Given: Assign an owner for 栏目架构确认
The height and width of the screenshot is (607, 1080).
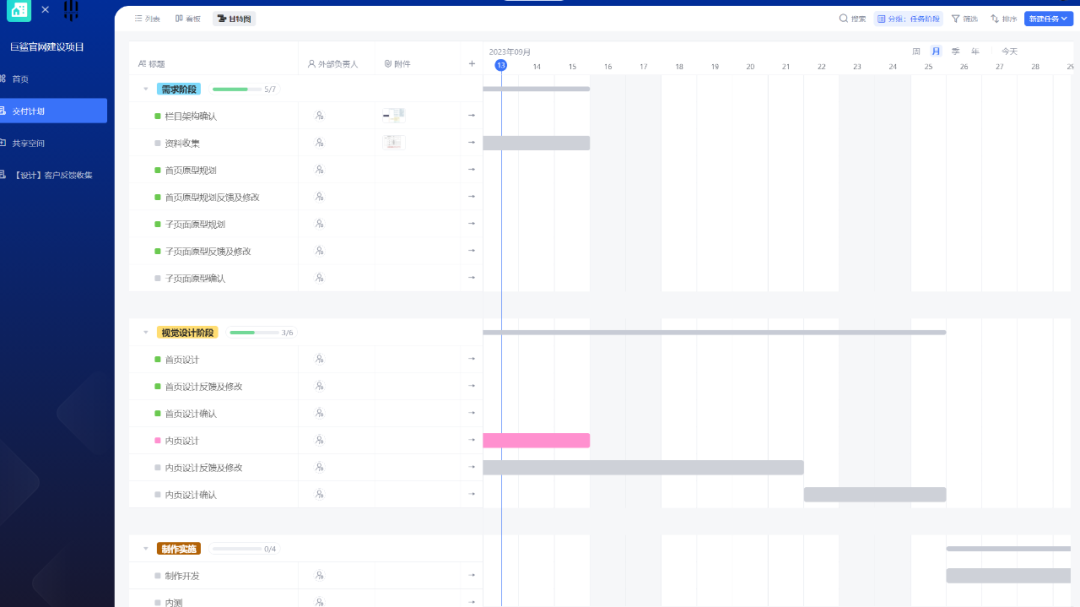Looking at the screenshot, I should click(x=319, y=116).
